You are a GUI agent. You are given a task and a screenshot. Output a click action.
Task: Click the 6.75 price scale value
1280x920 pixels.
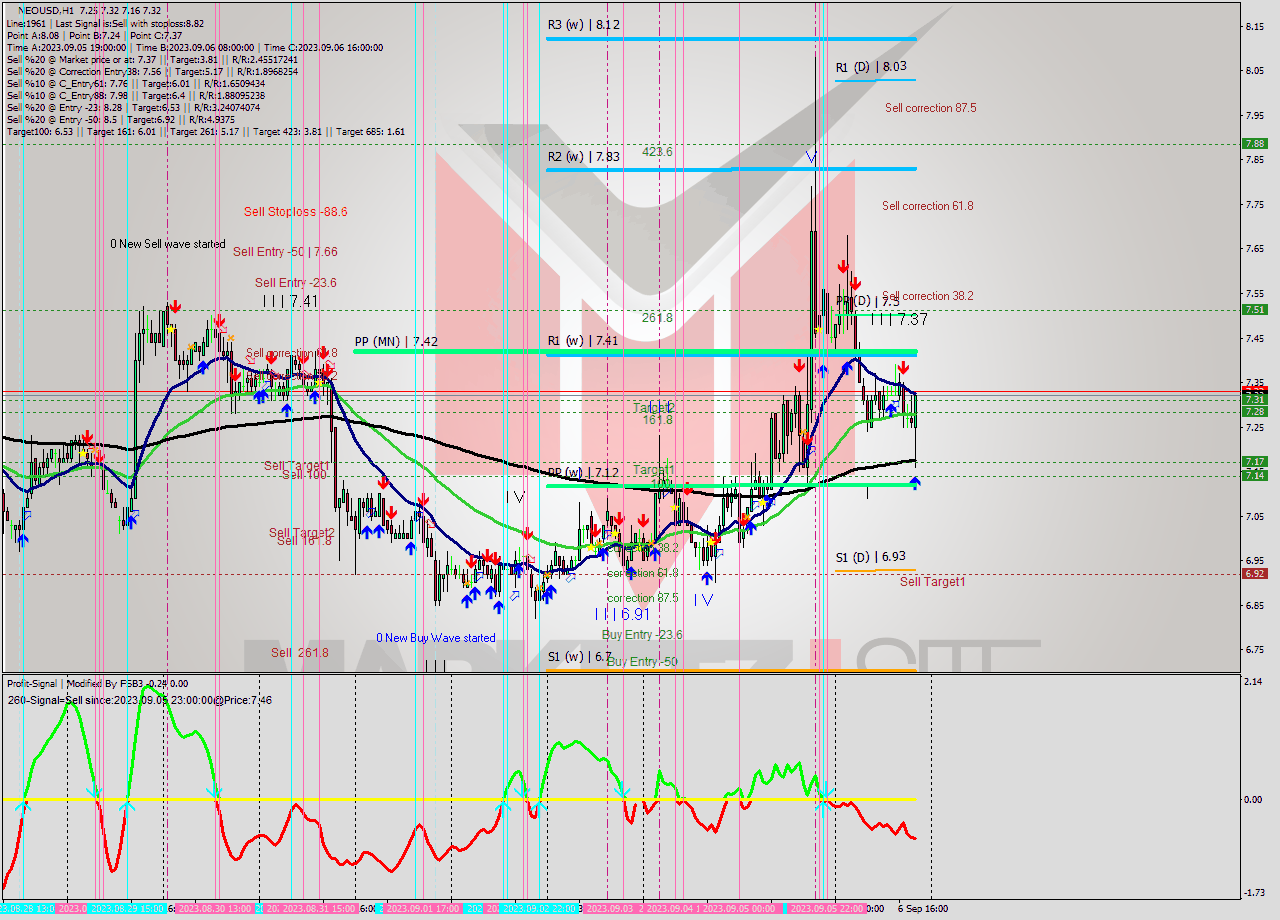point(1256,650)
